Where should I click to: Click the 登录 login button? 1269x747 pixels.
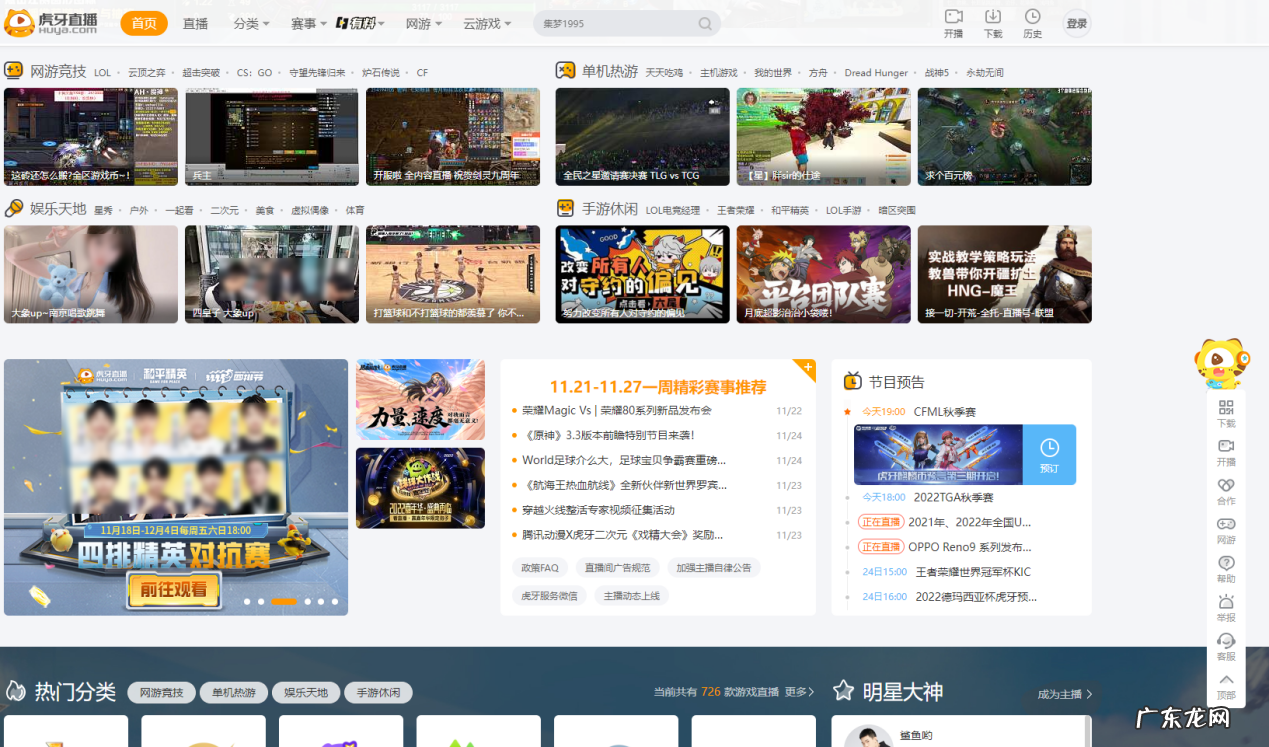tap(1076, 24)
